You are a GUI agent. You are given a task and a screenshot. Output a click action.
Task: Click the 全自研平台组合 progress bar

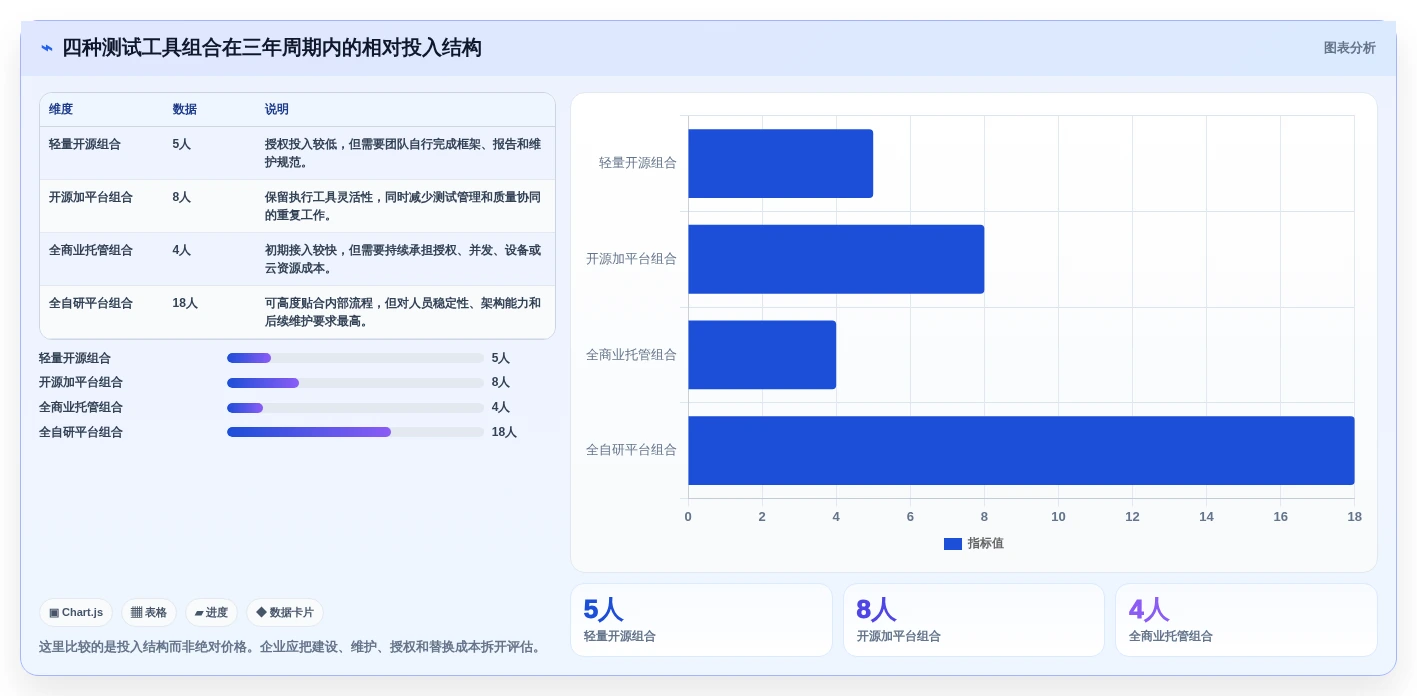[x=355, y=432]
